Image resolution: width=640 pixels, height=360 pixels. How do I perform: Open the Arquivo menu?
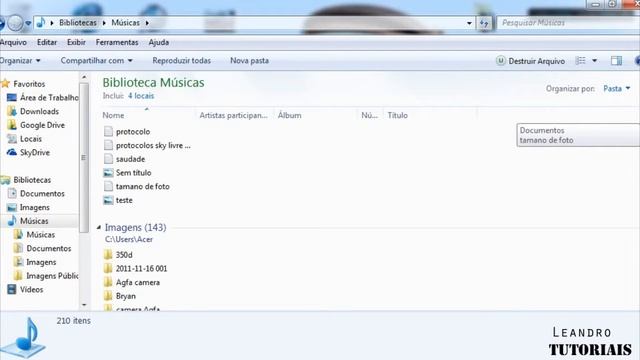[13, 42]
